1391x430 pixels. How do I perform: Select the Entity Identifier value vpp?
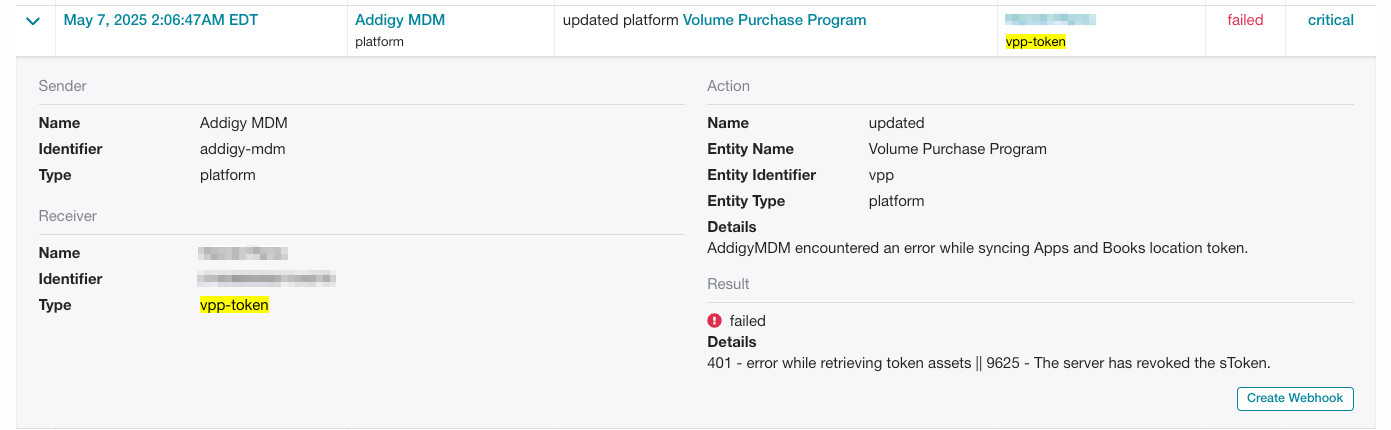[881, 175]
